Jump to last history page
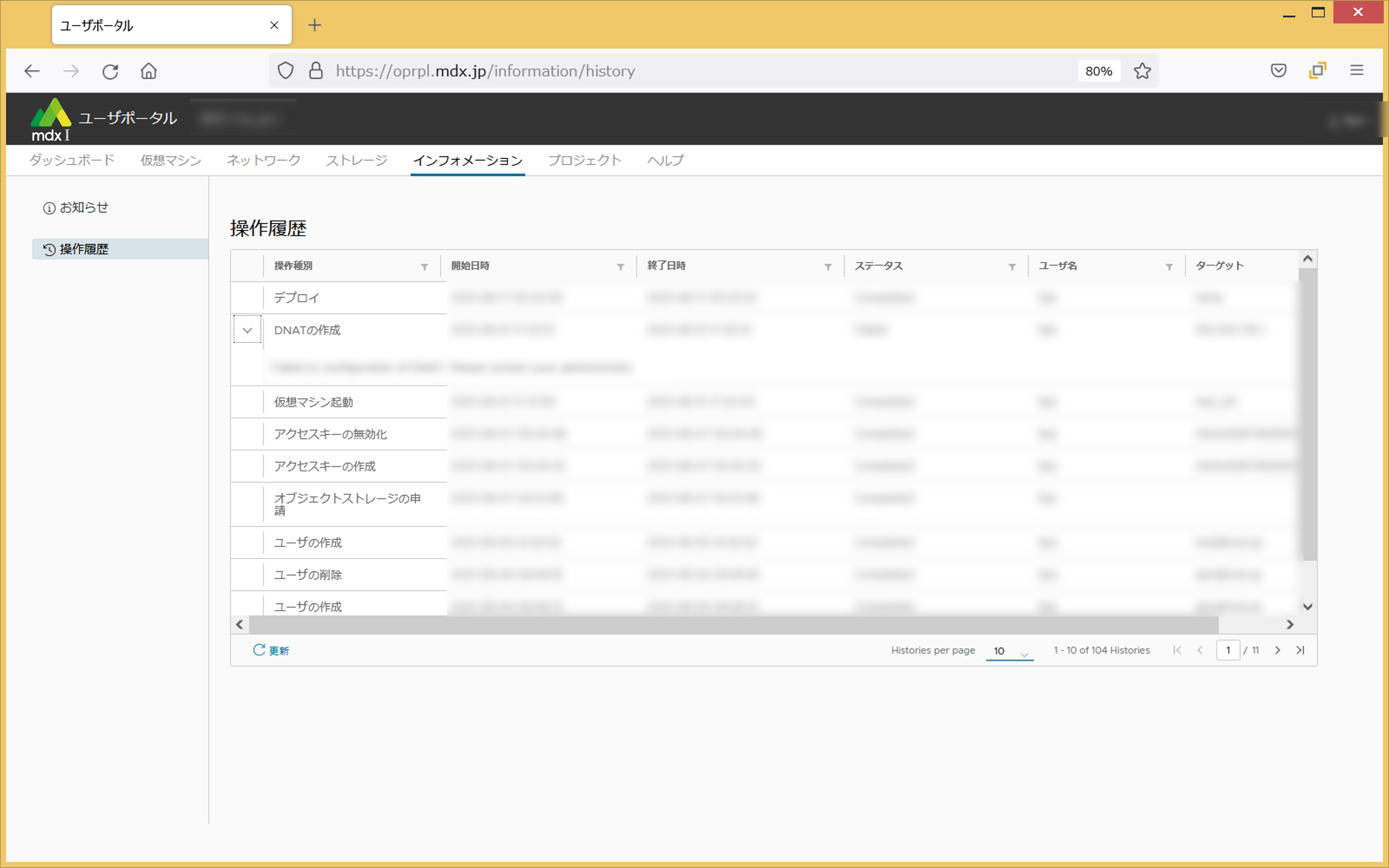The image size is (1389, 868). [1300, 650]
